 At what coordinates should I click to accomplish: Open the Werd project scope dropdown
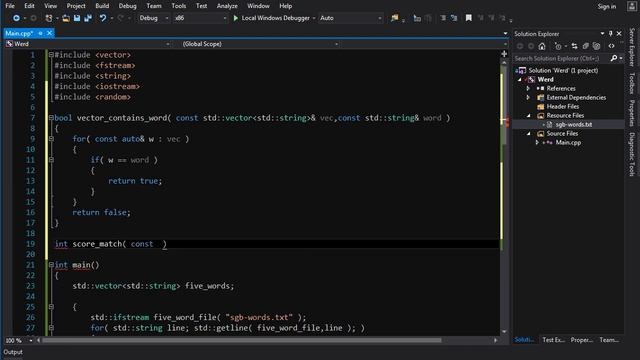pyautogui.click(x=88, y=44)
